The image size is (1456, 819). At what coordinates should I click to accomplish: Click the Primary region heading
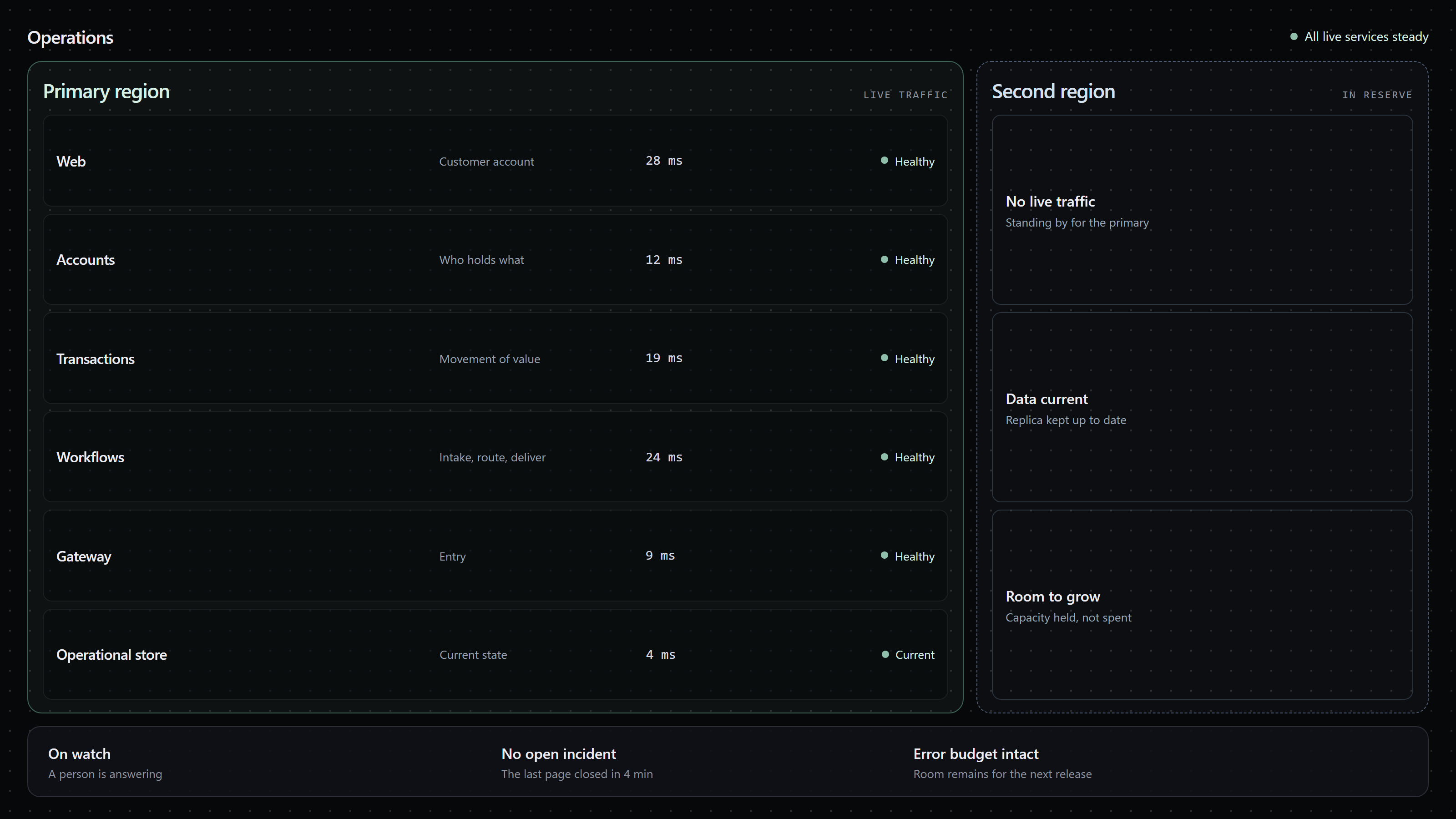[106, 91]
